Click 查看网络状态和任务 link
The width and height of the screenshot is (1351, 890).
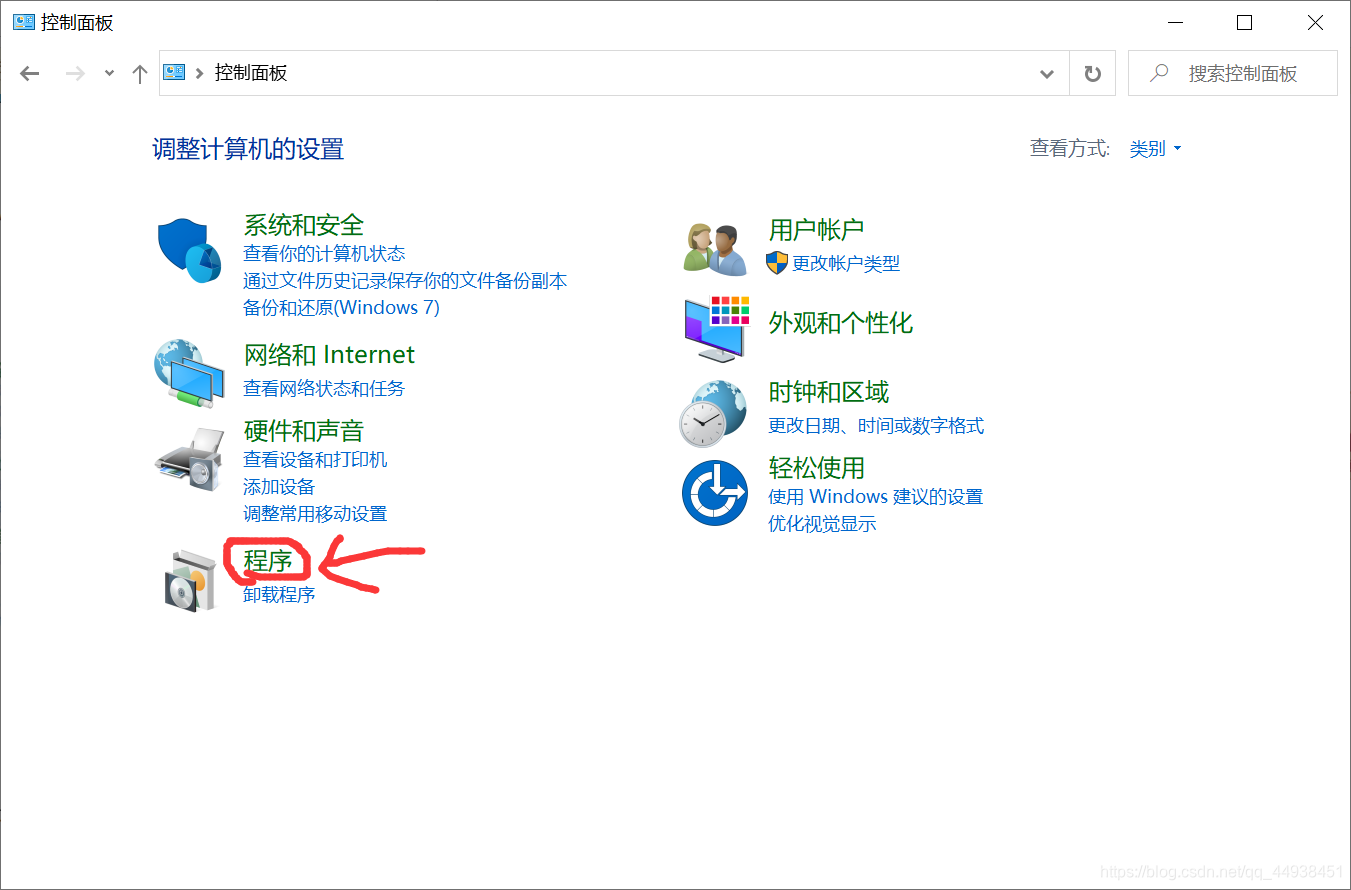(324, 388)
